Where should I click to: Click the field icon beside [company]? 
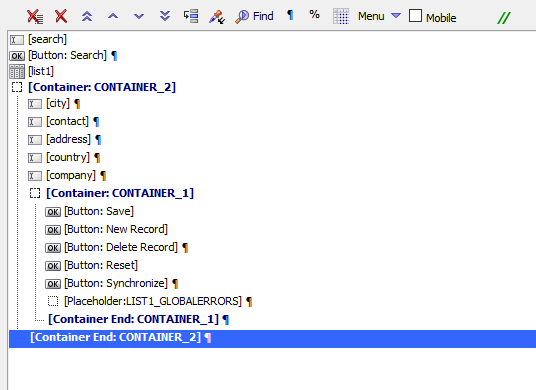pyautogui.click(x=35, y=176)
